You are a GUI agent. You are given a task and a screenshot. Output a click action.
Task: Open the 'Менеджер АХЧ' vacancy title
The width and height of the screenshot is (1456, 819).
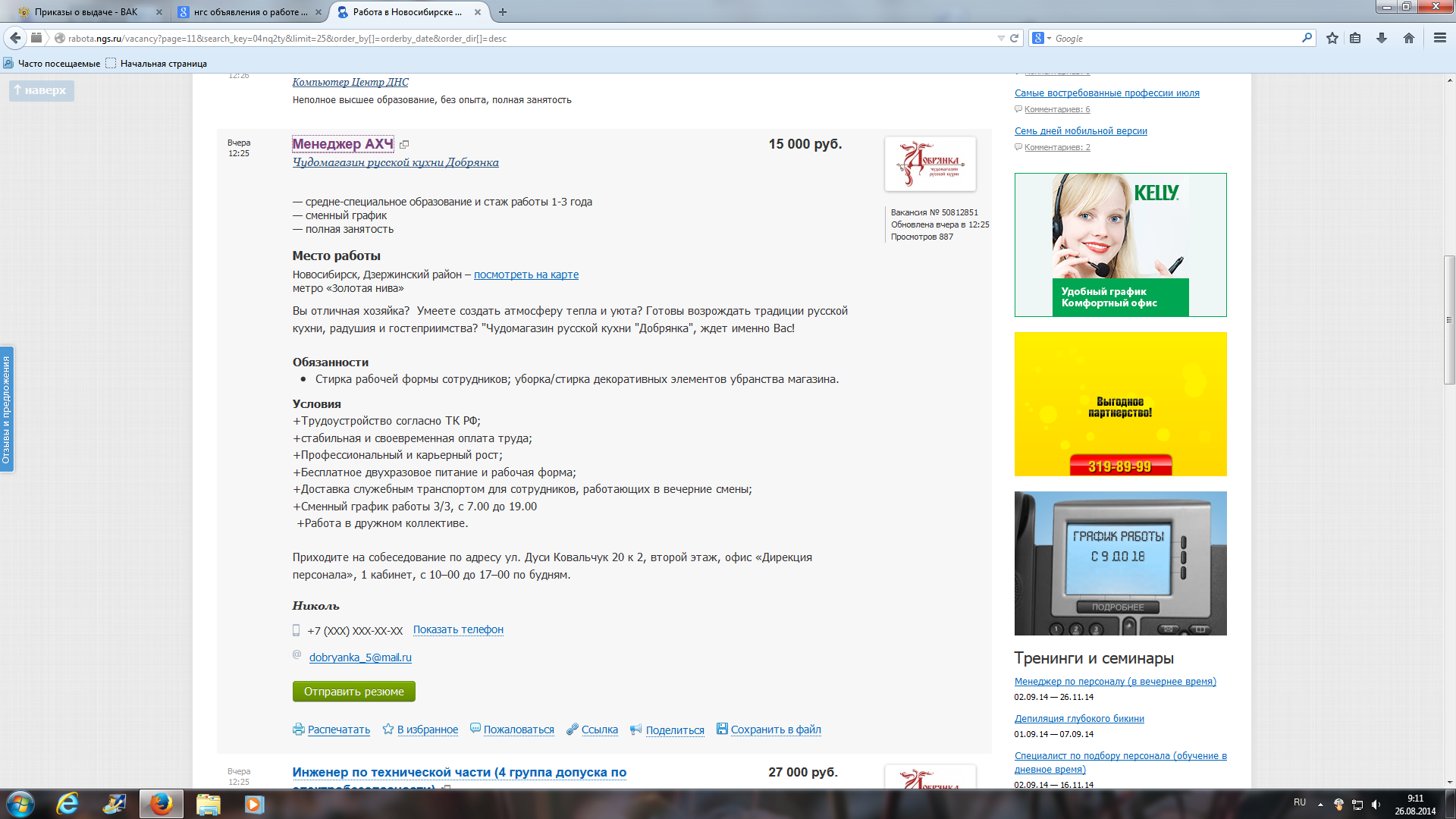(x=343, y=144)
